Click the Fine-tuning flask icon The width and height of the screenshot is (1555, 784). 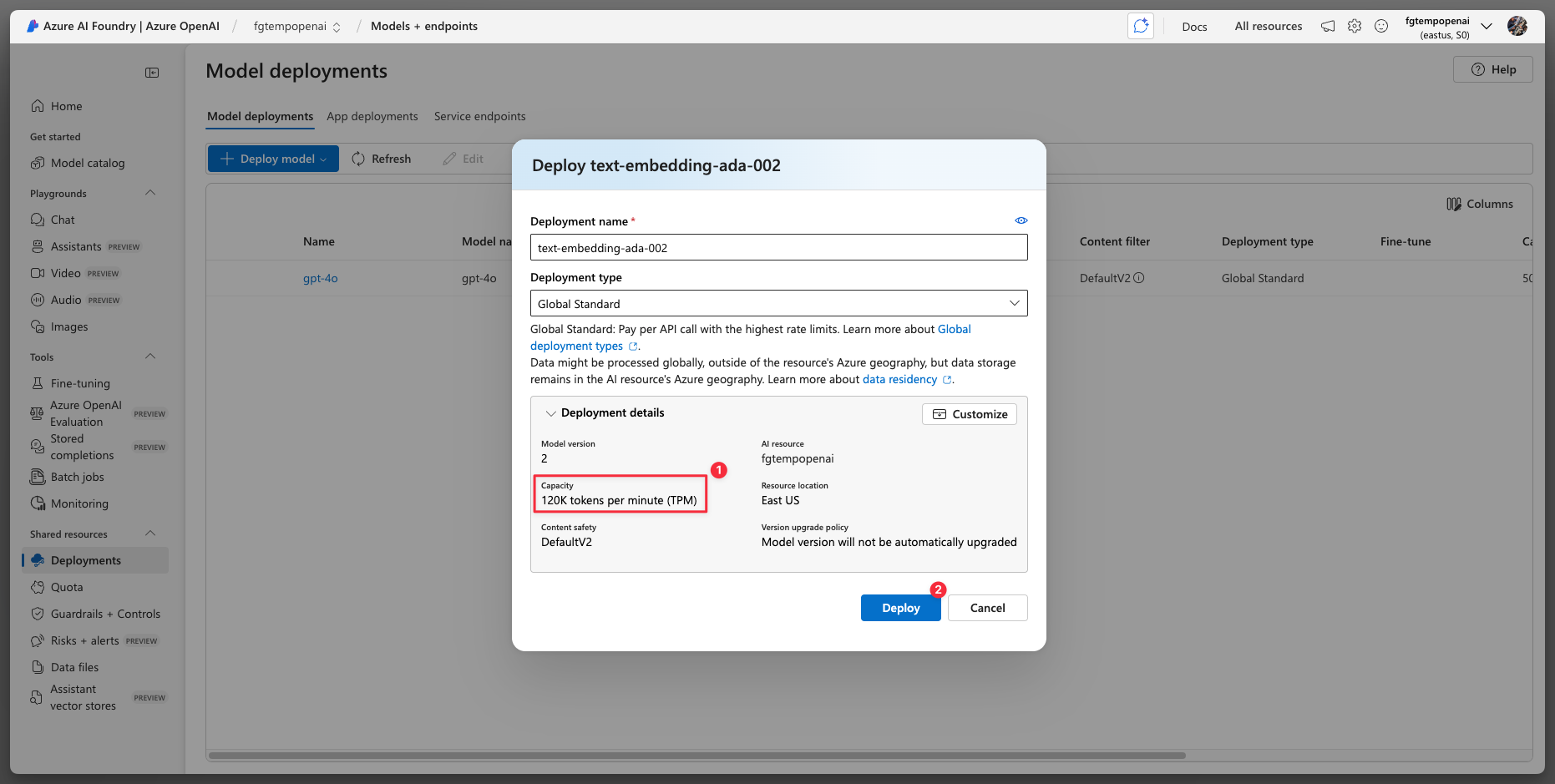click(38, 383)
